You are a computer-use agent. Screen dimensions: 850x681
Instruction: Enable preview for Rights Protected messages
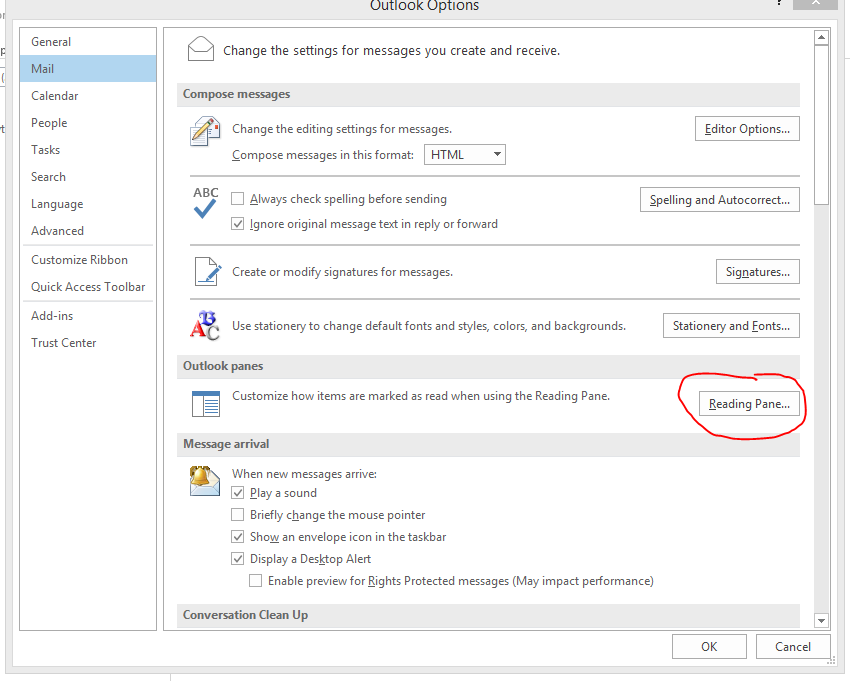tap(255, 581)
